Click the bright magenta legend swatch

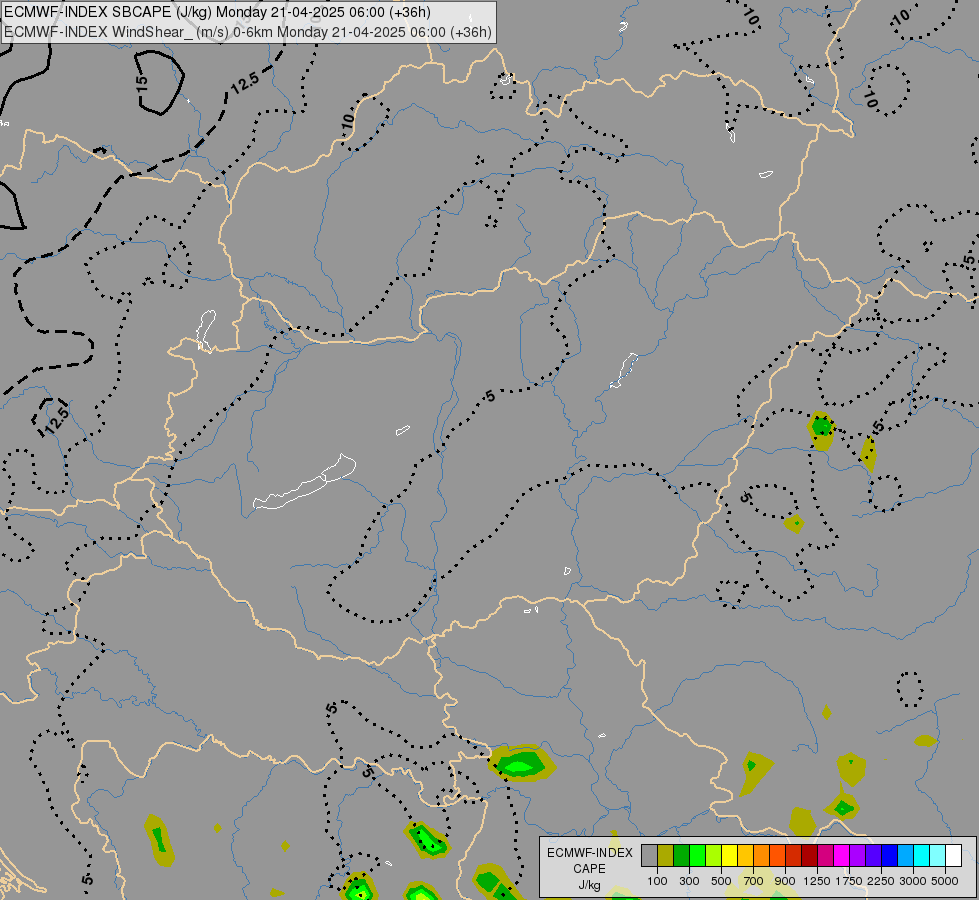842,856
